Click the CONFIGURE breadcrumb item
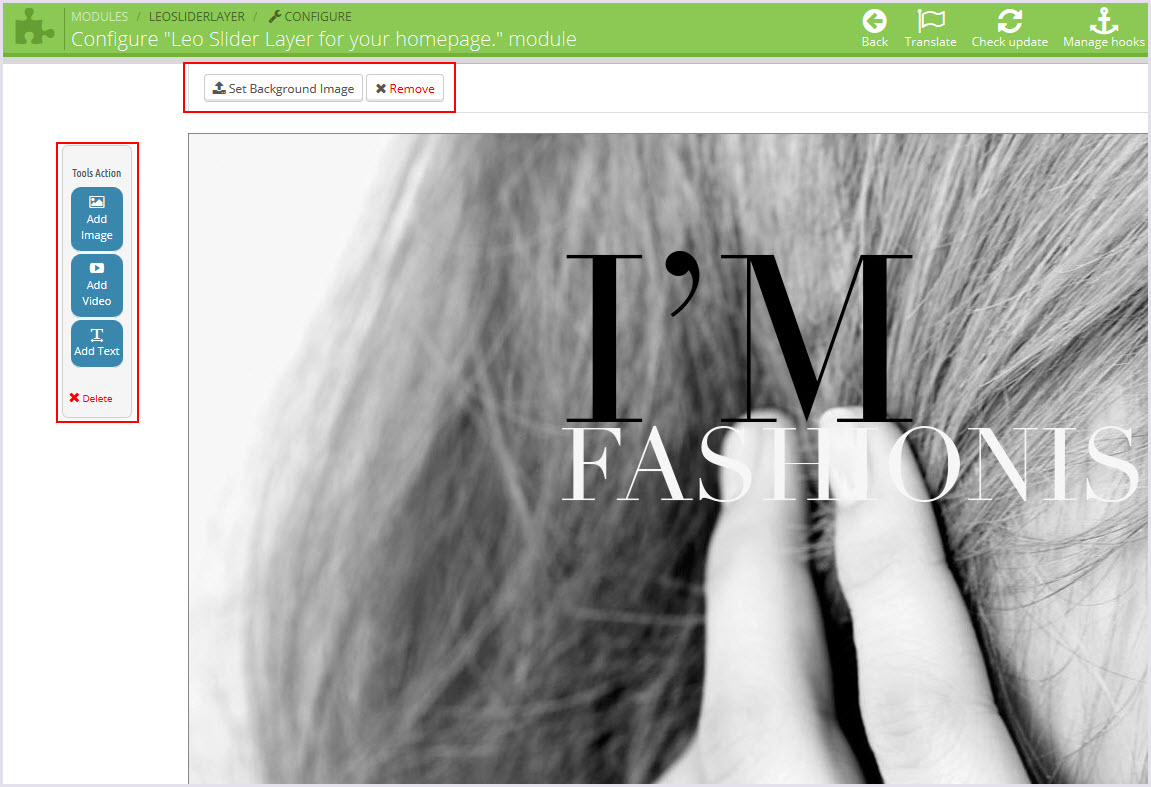 click(x=310, y=16)
